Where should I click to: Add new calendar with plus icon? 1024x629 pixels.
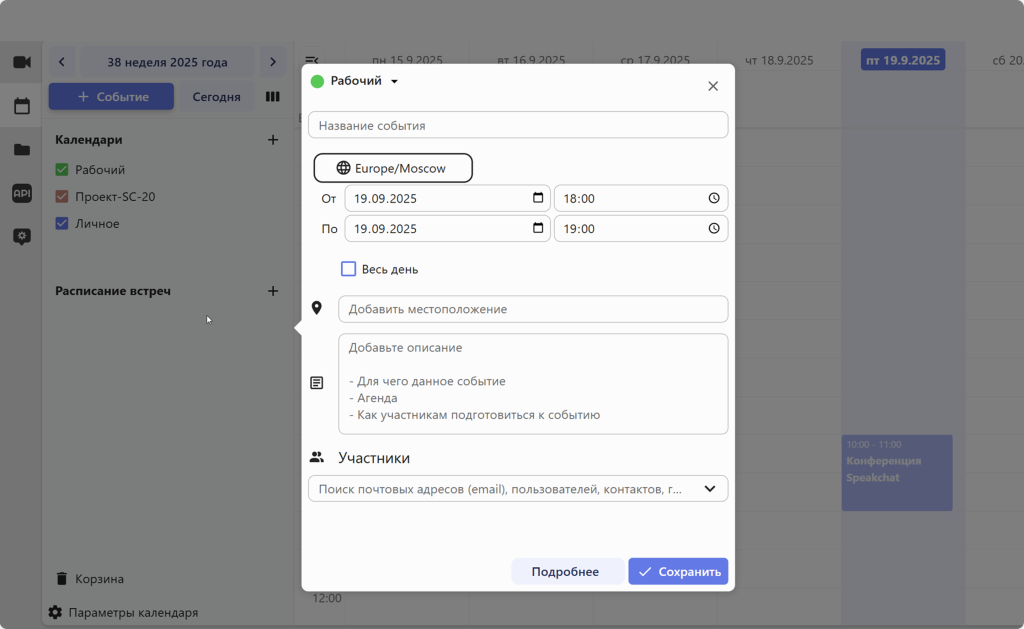click(x=273, y=140)
